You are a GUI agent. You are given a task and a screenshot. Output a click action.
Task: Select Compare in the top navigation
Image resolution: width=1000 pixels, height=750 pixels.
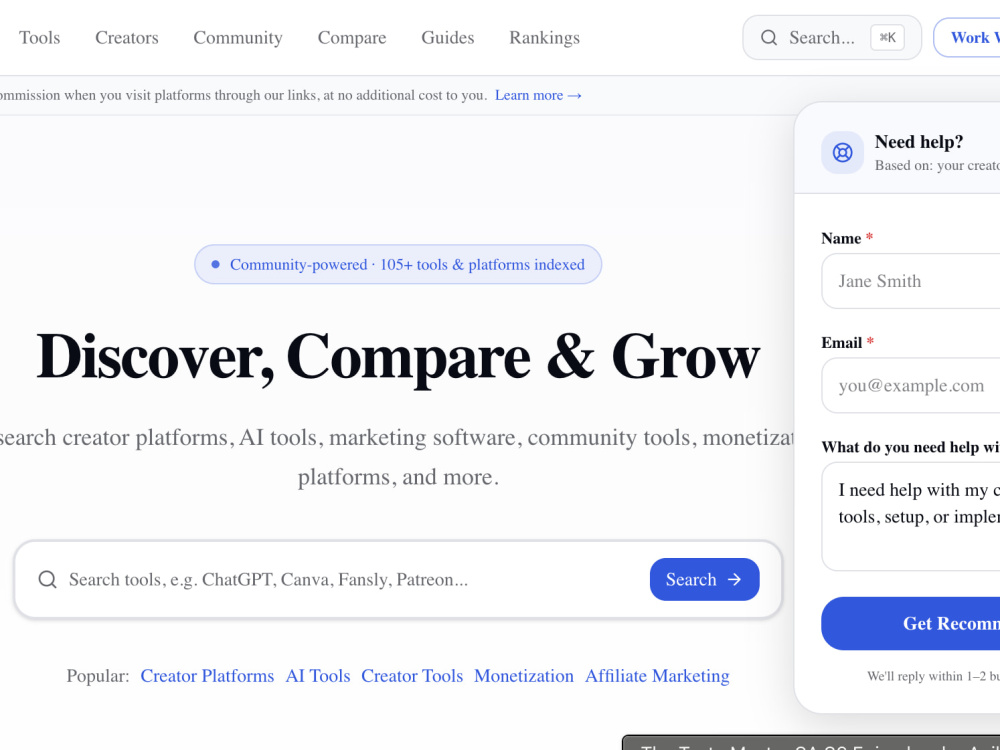[x=352, y=38]
